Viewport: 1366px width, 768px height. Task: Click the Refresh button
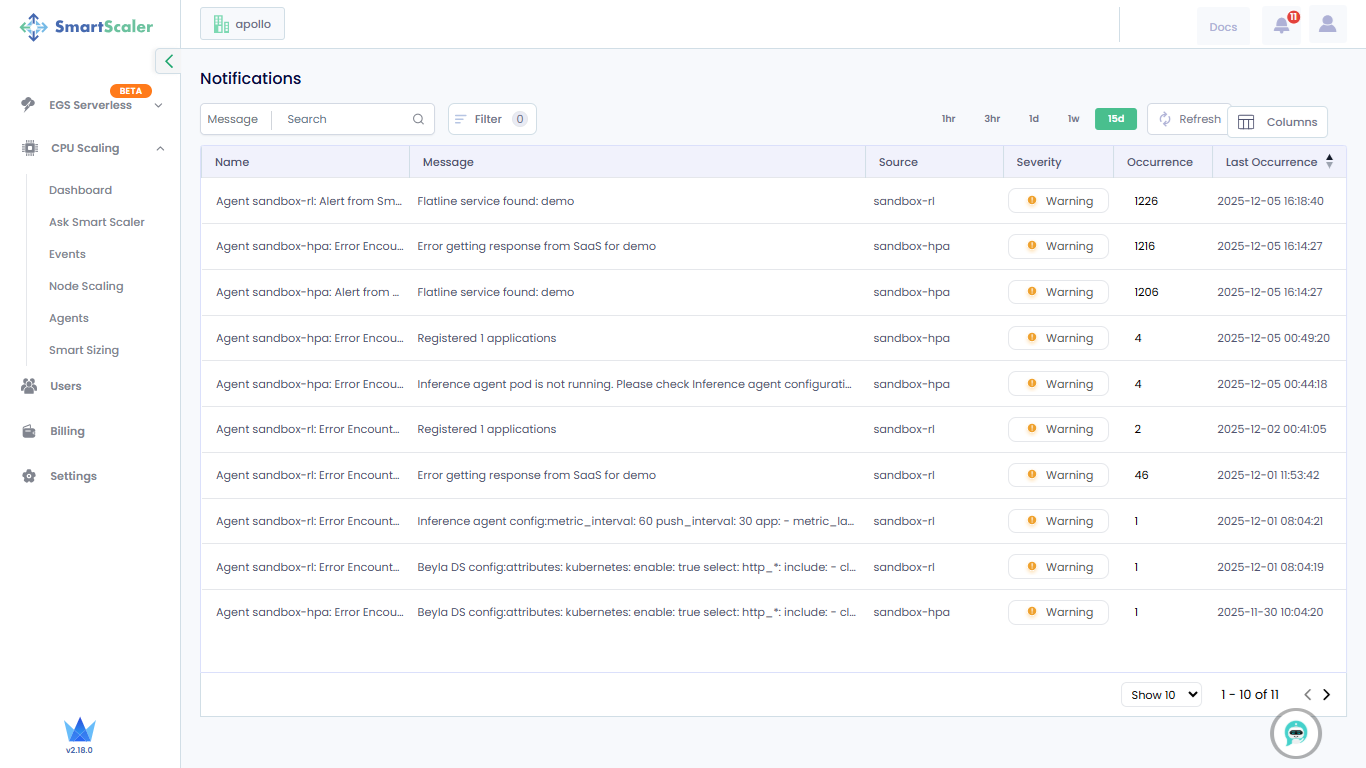tap(1189, 119)
